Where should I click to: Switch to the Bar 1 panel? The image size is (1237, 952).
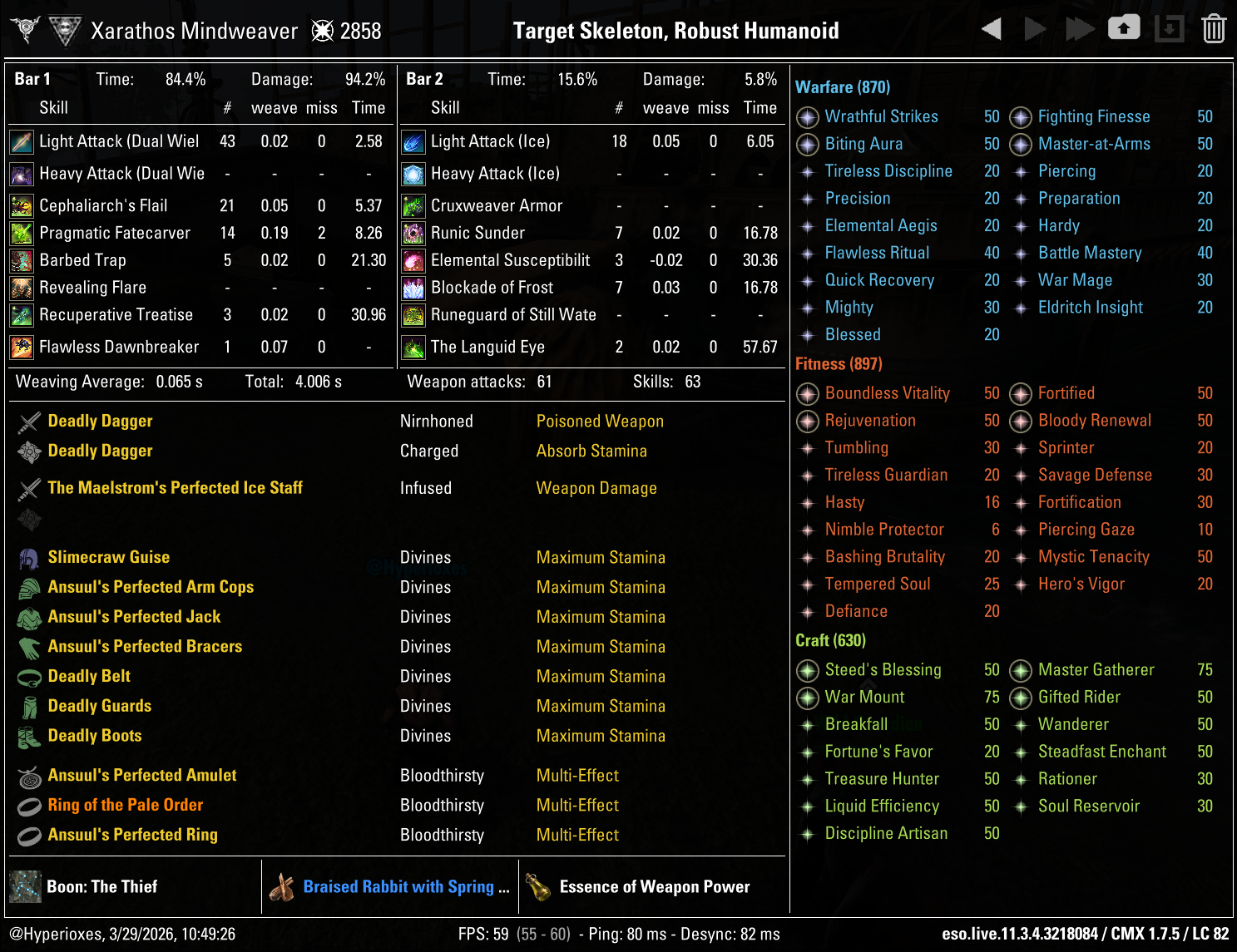pyautogui.click(x=32, y=78)
